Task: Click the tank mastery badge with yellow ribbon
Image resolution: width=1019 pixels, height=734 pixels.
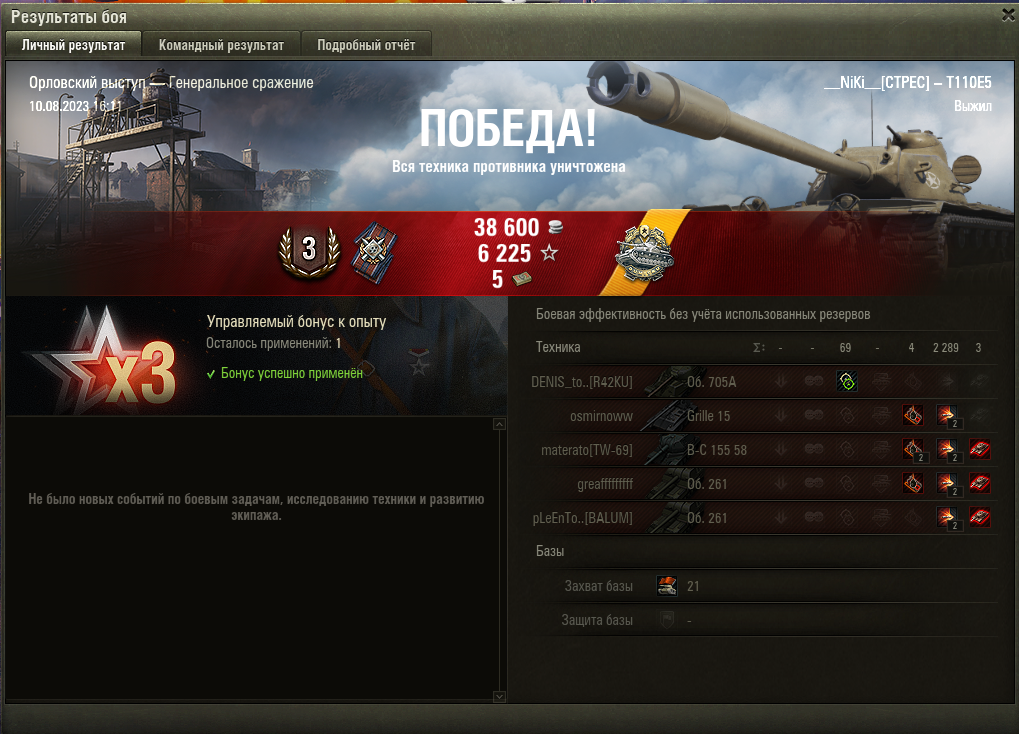Action: click(644, 254)
